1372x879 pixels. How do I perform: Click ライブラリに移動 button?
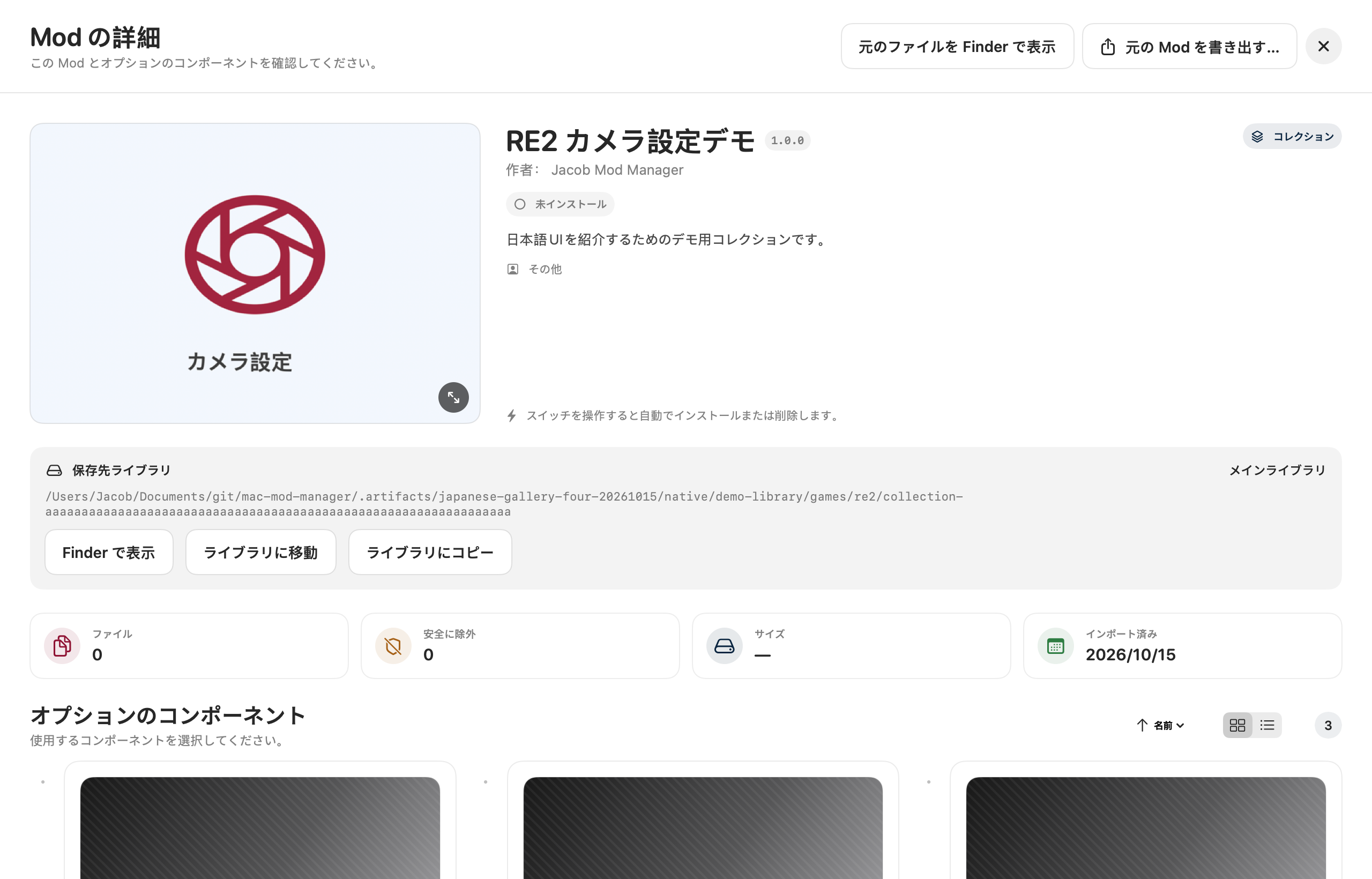(x=261, y=552)
